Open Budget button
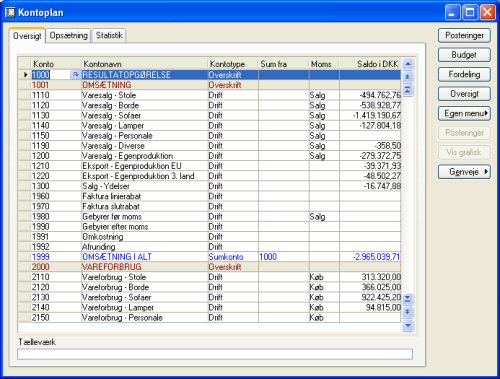The height and width of the screenshot is (379, 500). [x=464, y=55]
